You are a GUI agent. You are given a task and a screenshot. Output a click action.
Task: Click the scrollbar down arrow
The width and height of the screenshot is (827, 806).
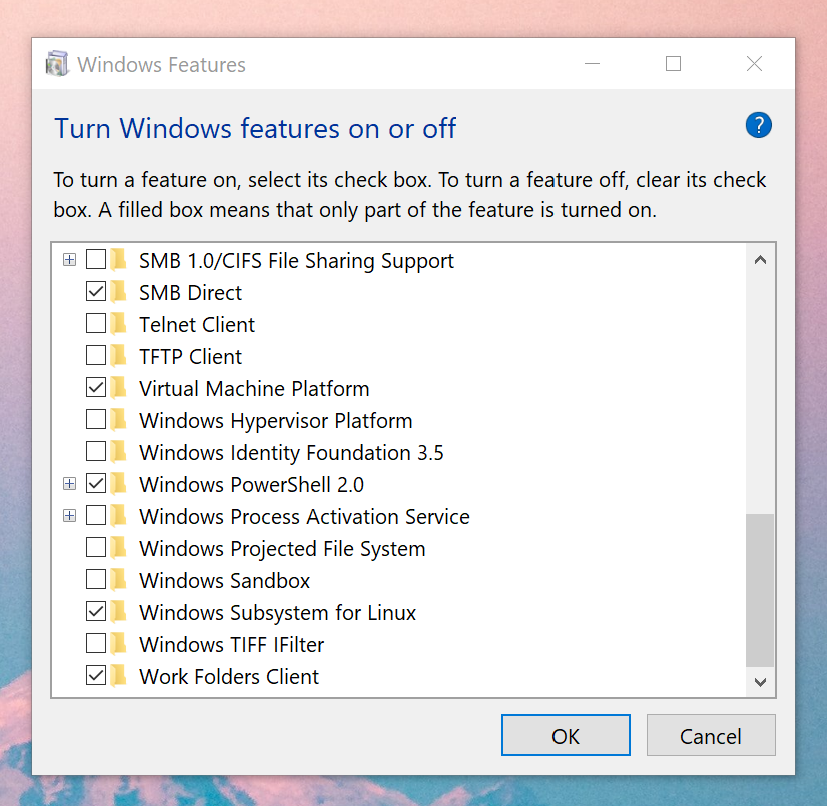point(760,682)
